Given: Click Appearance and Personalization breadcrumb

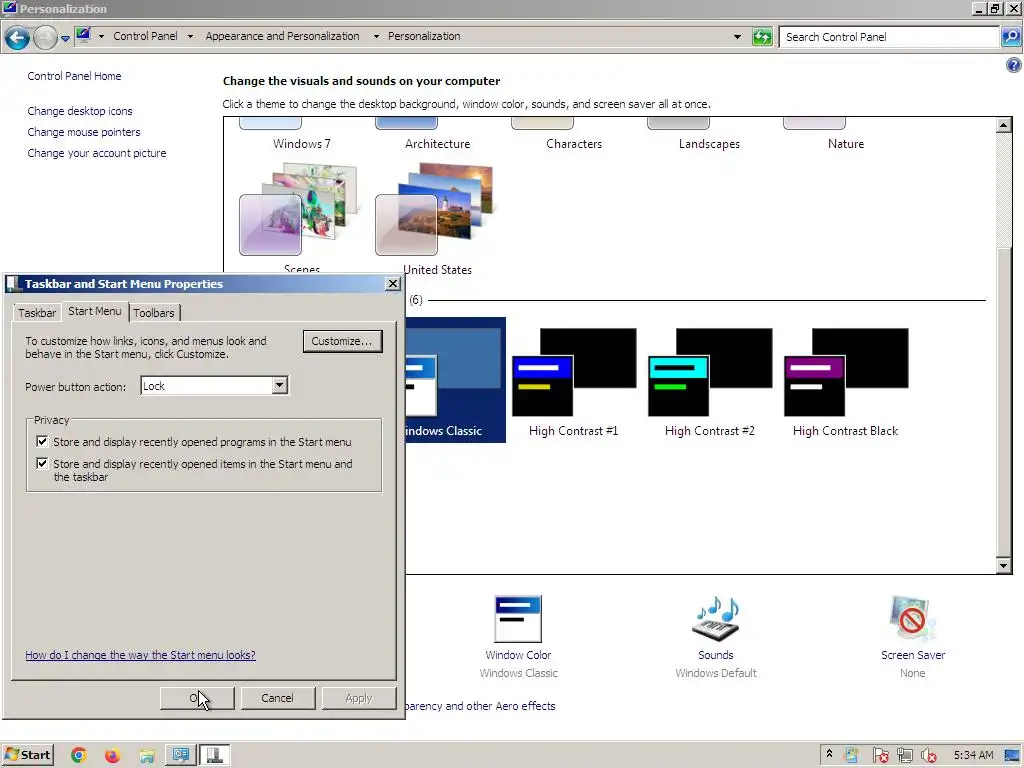Looking at the screenshot, I should tap(282, 37).
